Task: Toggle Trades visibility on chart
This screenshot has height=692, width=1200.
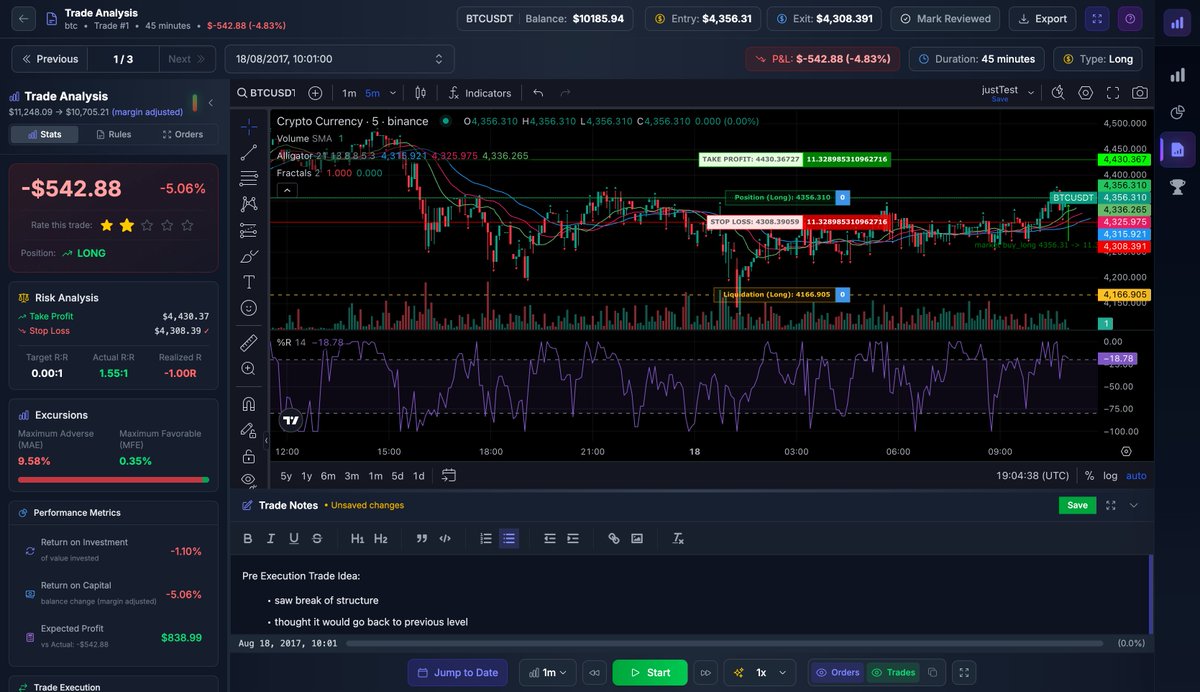Action: click(x=893, y=673)
